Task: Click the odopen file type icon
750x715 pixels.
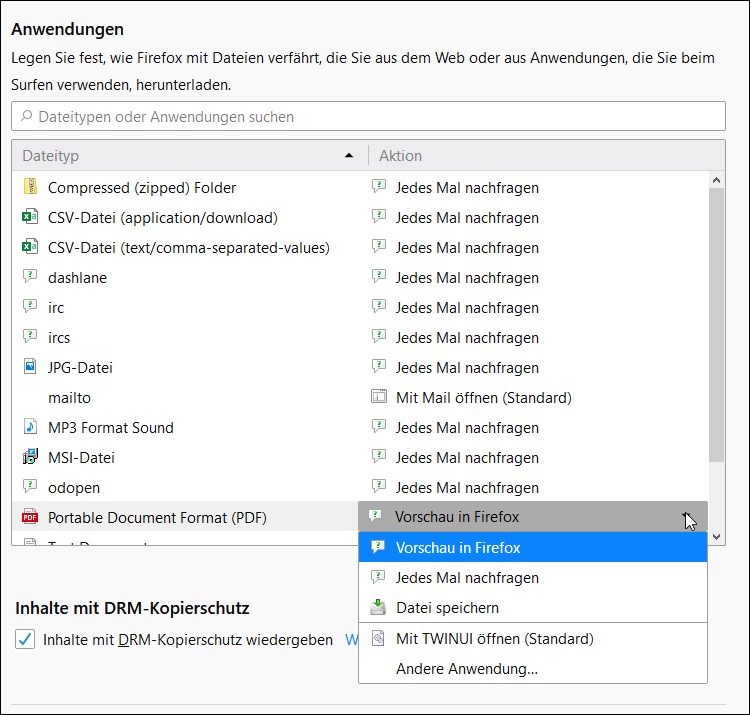Action: point(30,486)
